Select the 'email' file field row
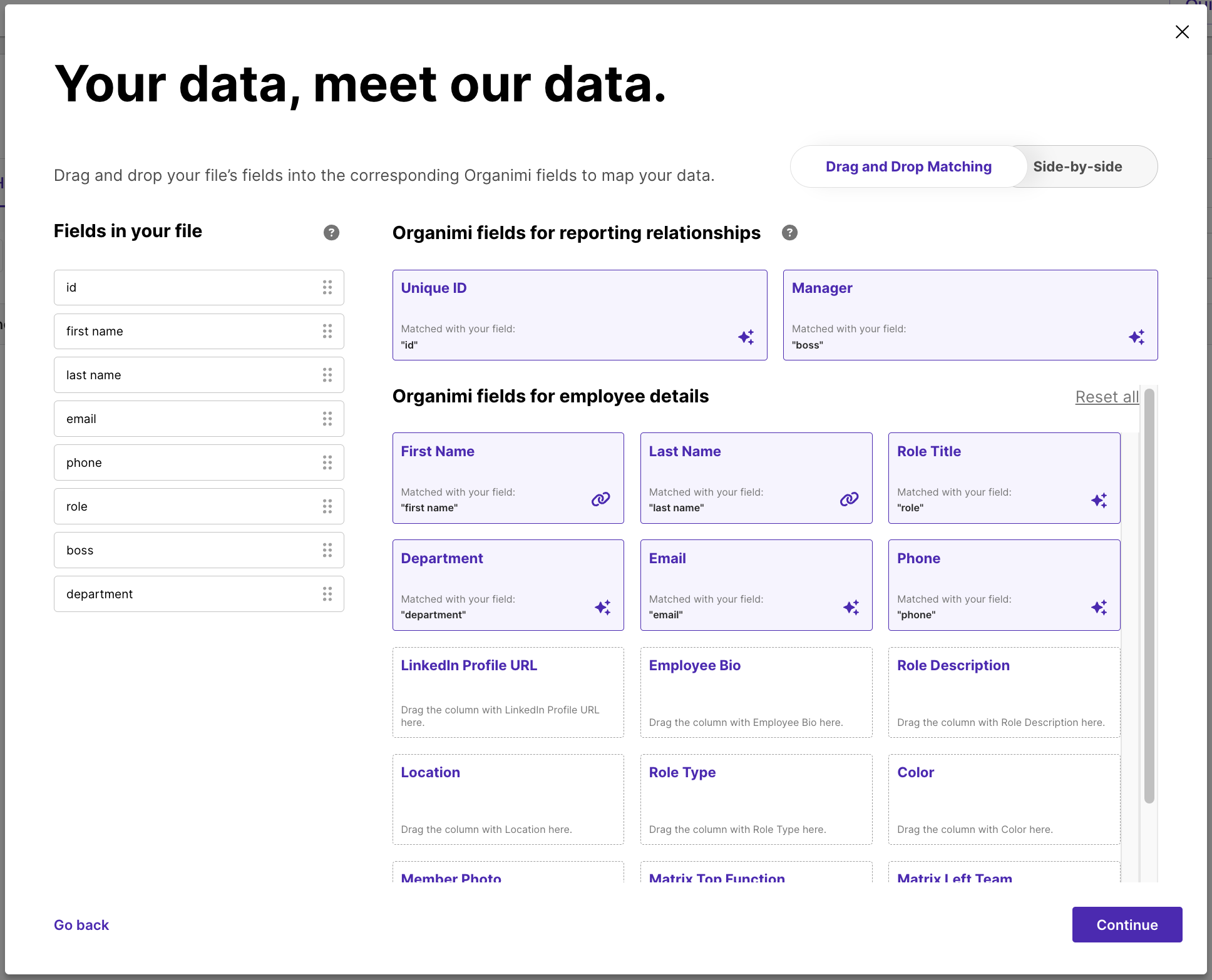This screenshot has height=980, width=1212. (199, 419)
